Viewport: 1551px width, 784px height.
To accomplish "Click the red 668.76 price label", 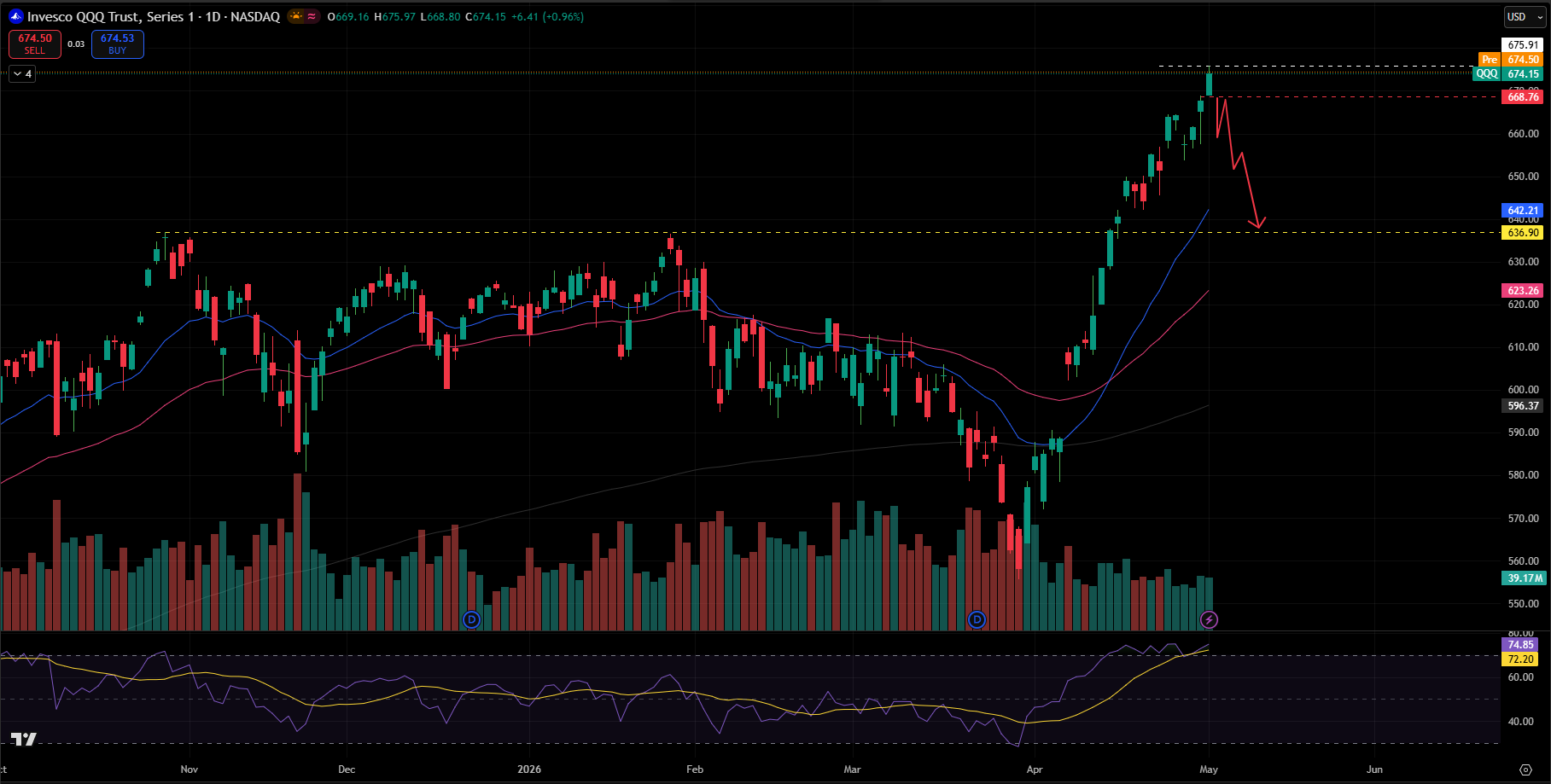I will 1523,97.
